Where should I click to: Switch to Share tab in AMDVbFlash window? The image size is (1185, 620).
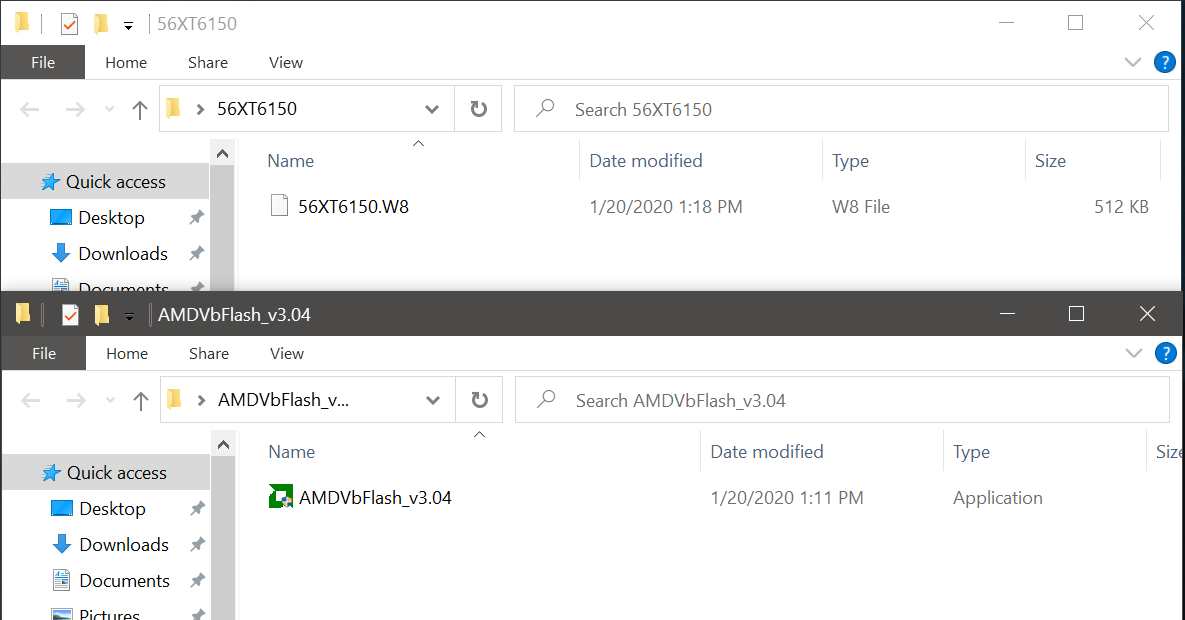click(209, 353)
